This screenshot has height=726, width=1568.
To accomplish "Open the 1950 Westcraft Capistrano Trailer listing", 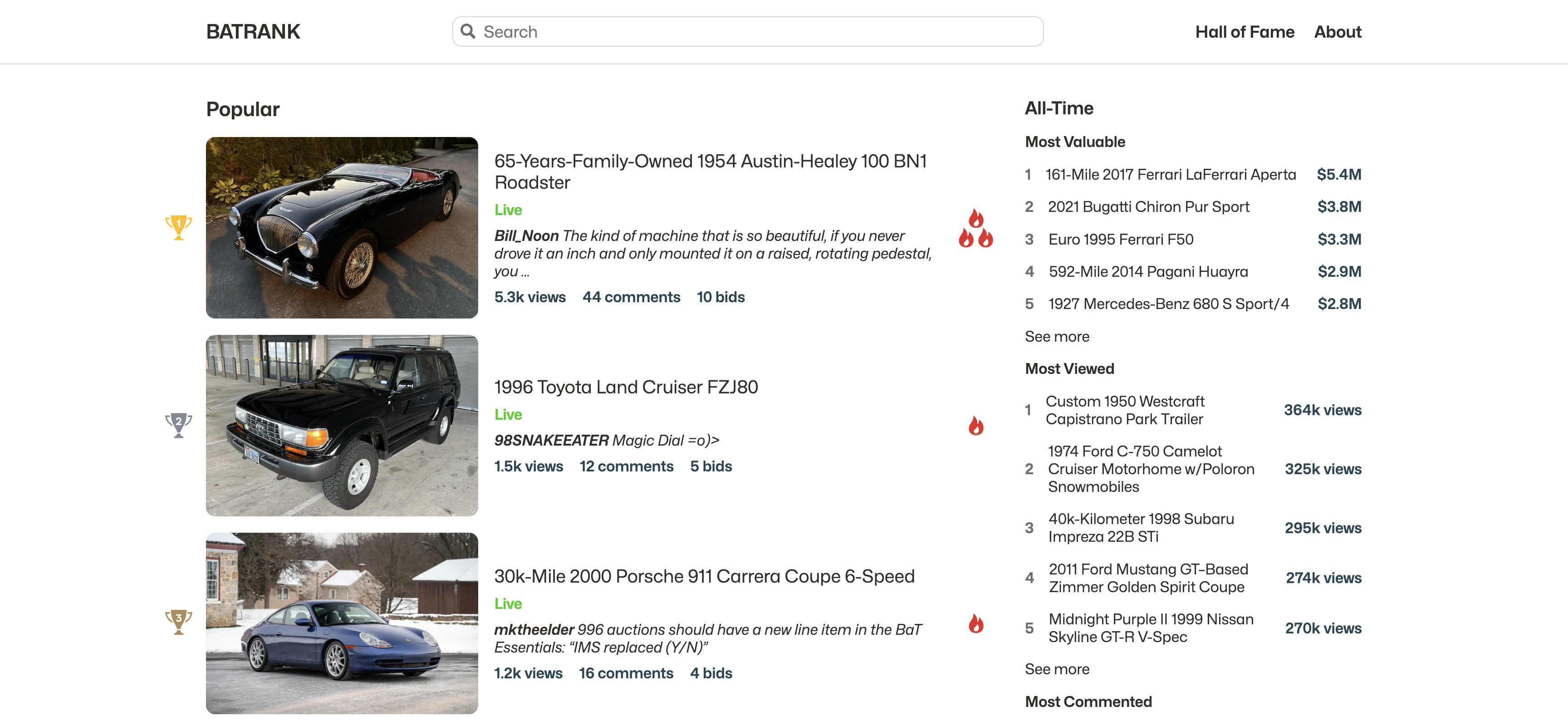I will tap(1124, 410).
